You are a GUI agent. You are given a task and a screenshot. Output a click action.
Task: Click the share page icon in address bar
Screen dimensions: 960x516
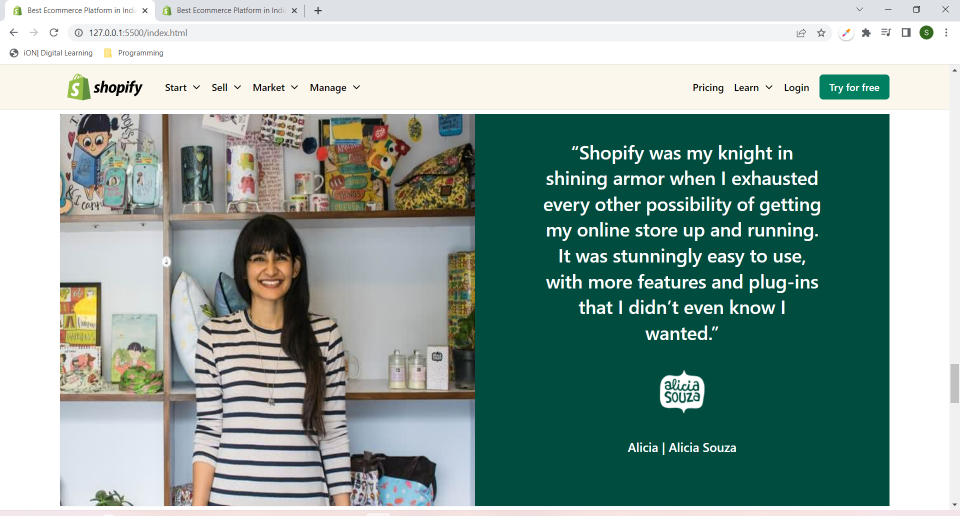801,33
